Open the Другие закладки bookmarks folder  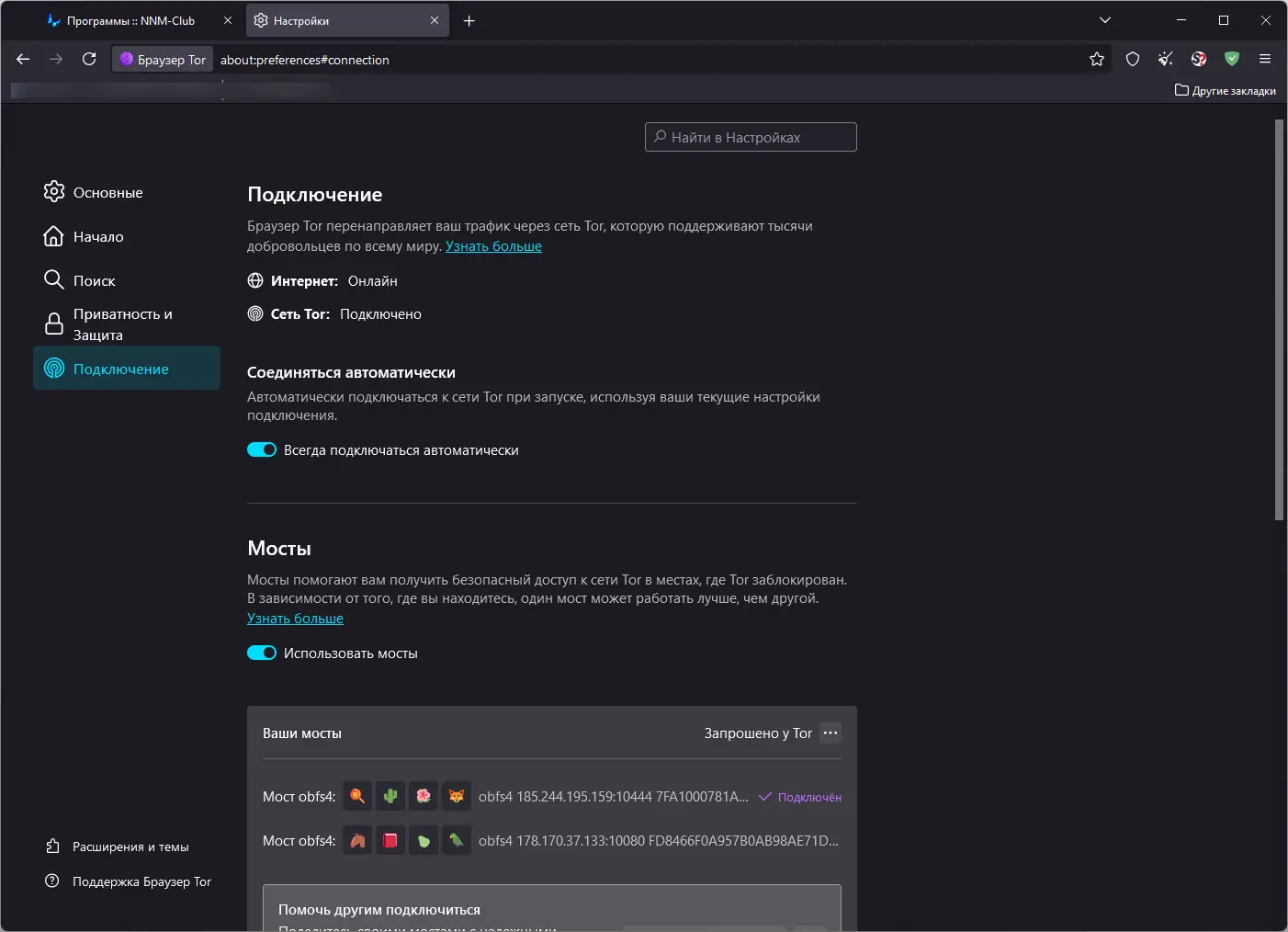(1226, 91)
